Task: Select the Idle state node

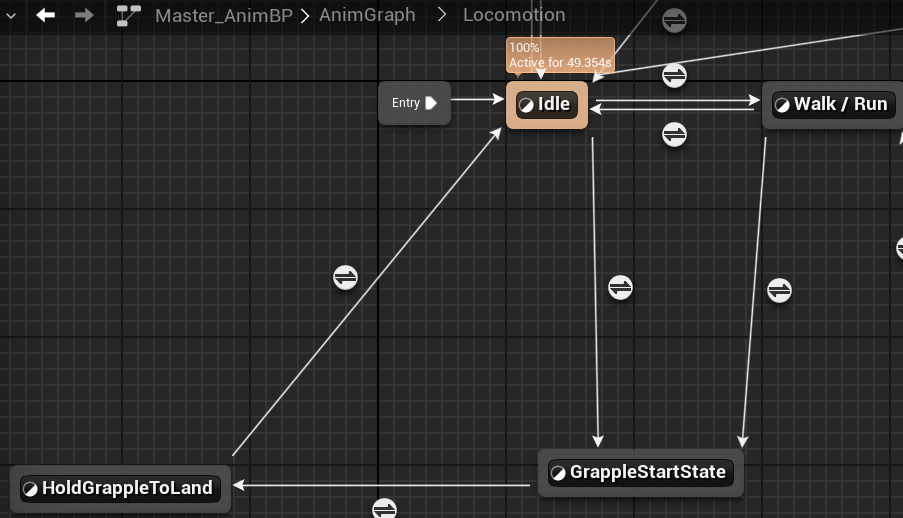Action: [x=547, y=105]
